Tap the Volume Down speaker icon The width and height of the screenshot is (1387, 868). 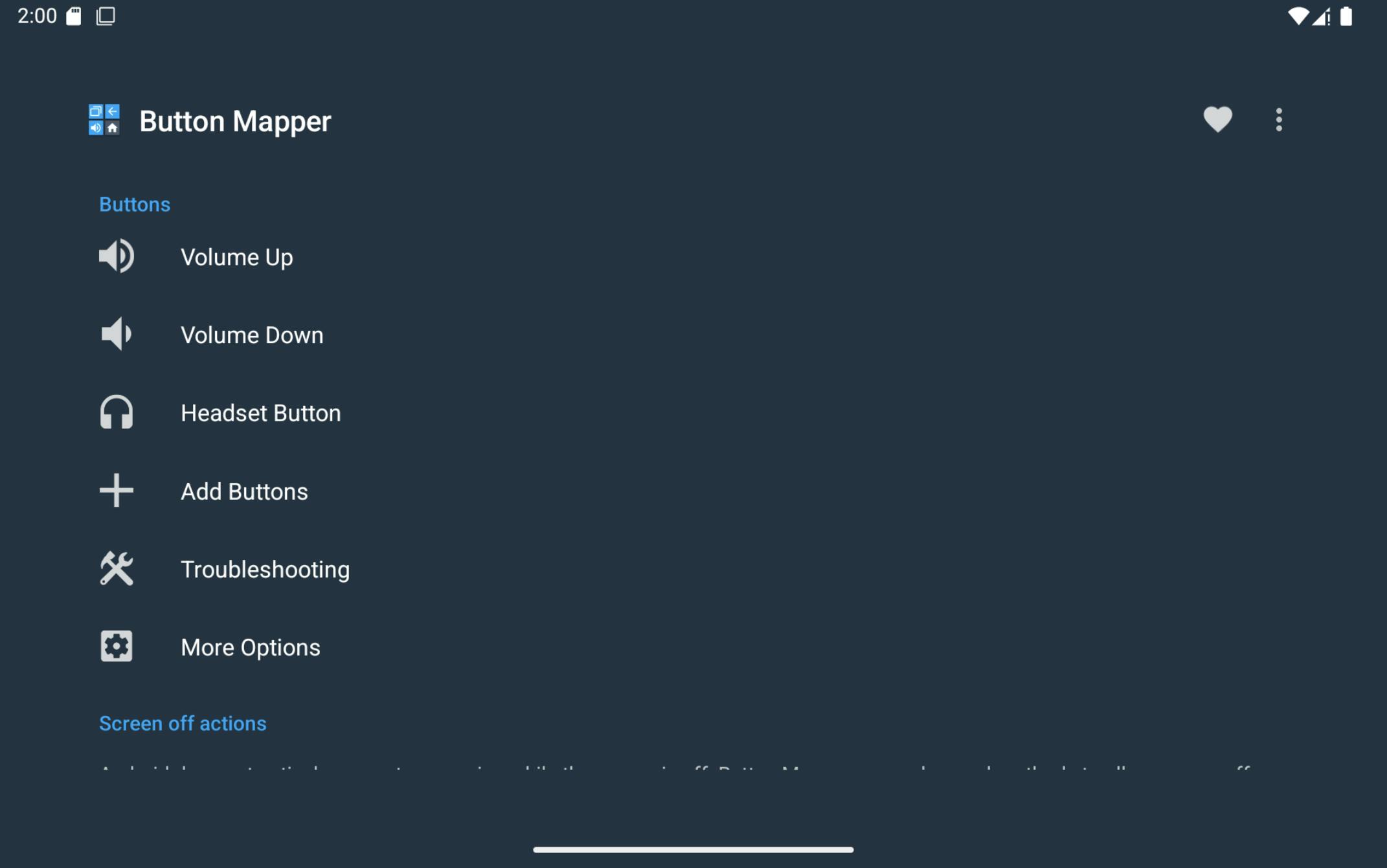pyautogui.click(x=117, y=334)
